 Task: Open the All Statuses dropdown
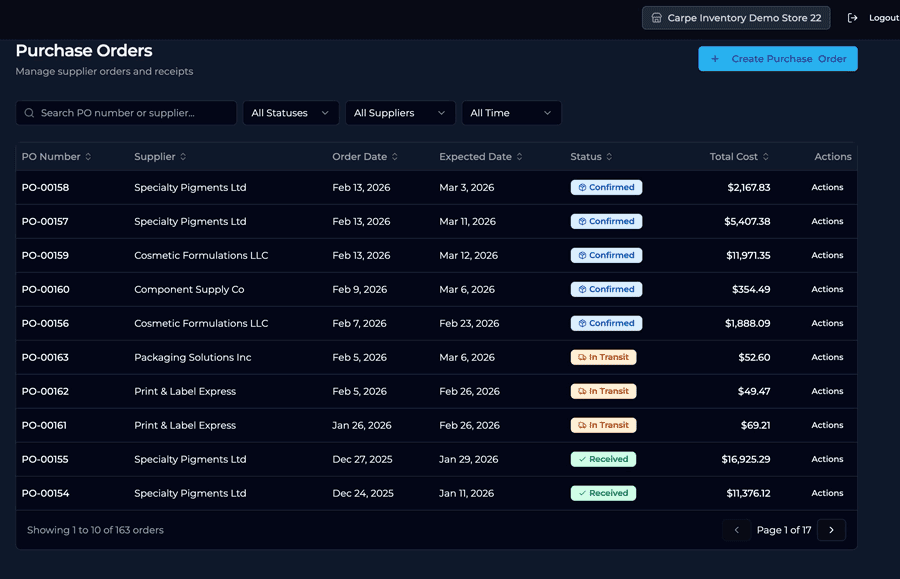click(290, 112)
